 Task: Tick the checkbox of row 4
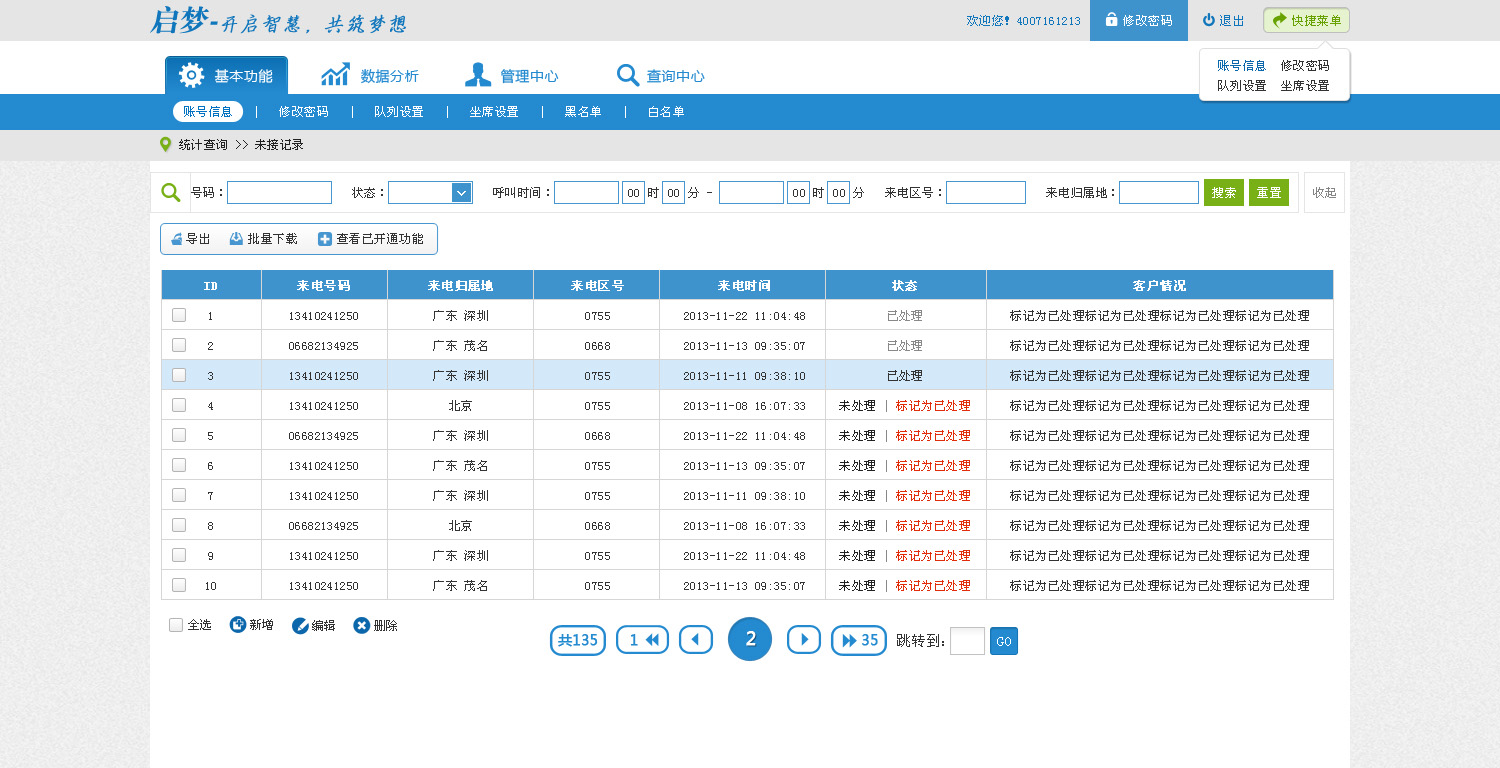179,404
